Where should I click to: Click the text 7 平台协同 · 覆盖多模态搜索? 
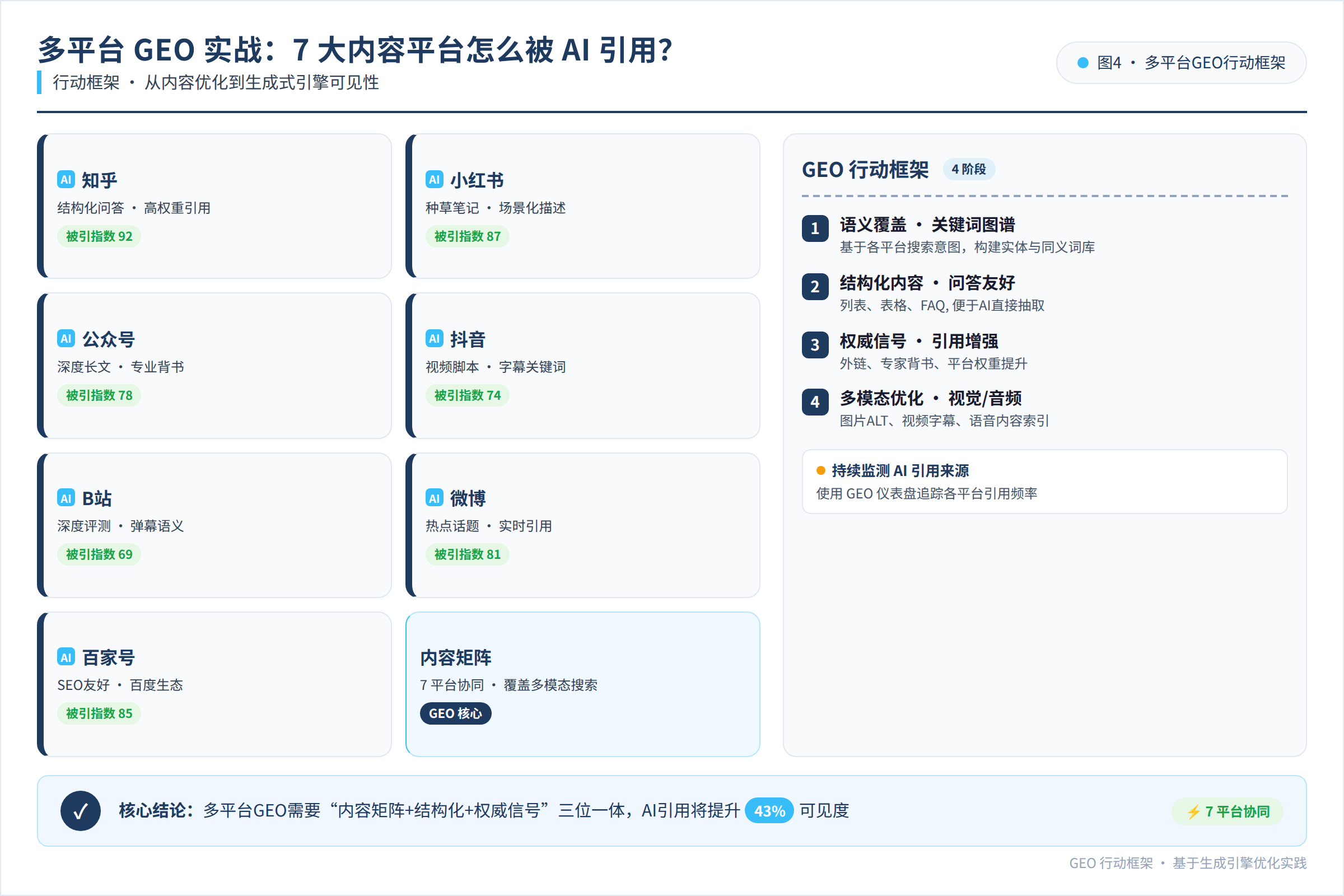point(508,685)
